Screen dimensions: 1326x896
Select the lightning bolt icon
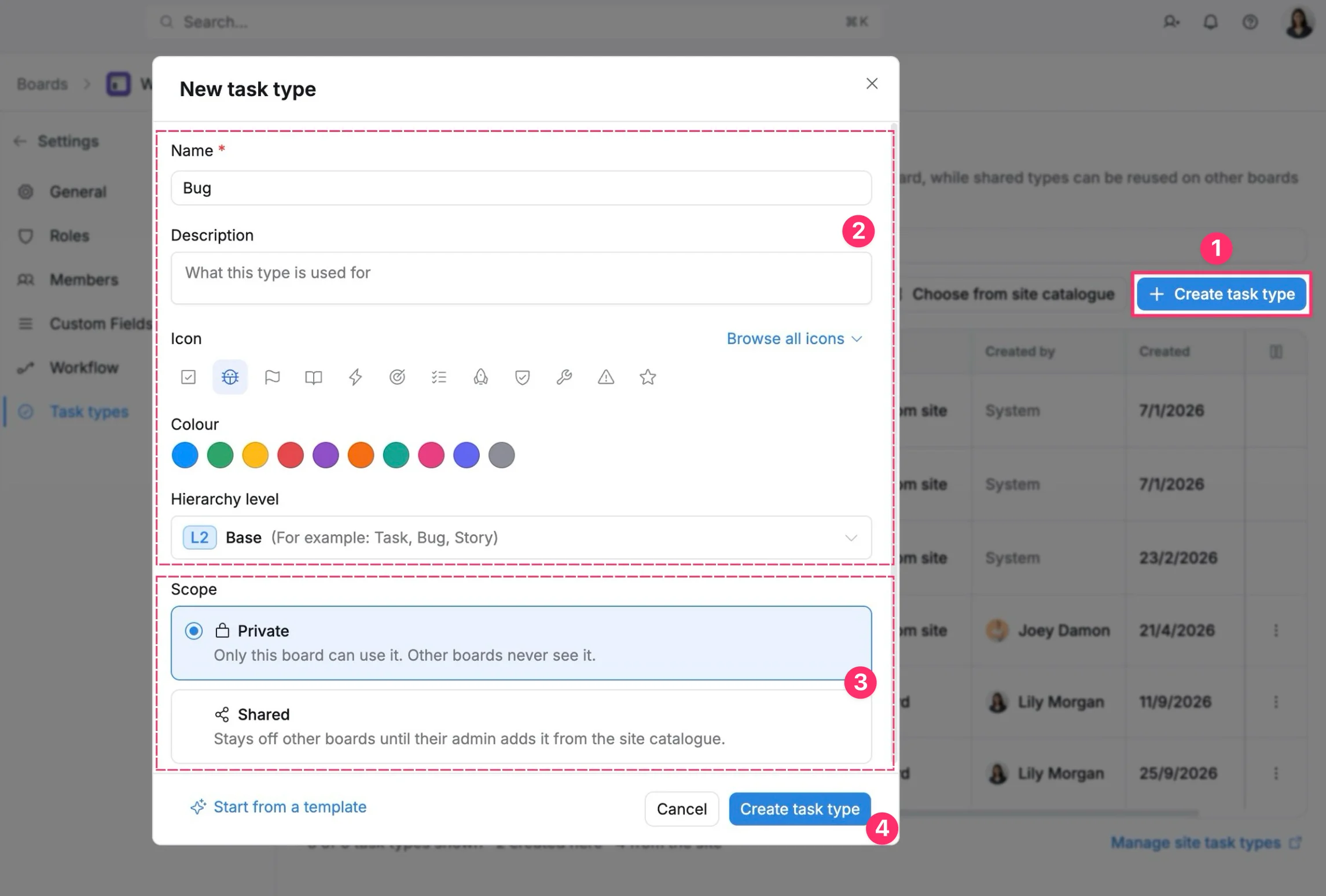click(x=355, y=377)
